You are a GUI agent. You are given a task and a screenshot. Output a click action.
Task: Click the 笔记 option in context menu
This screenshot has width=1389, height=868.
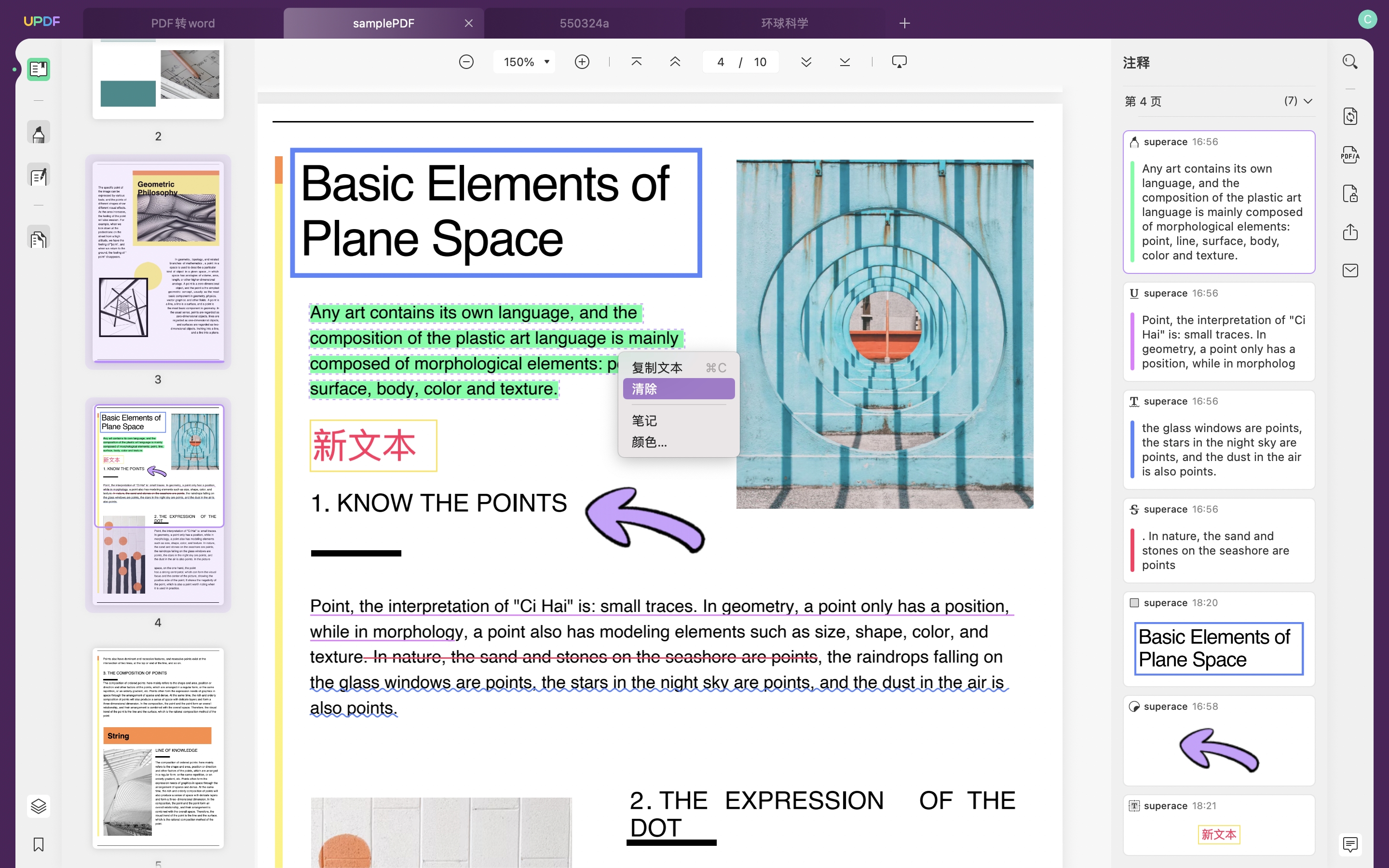644,419
